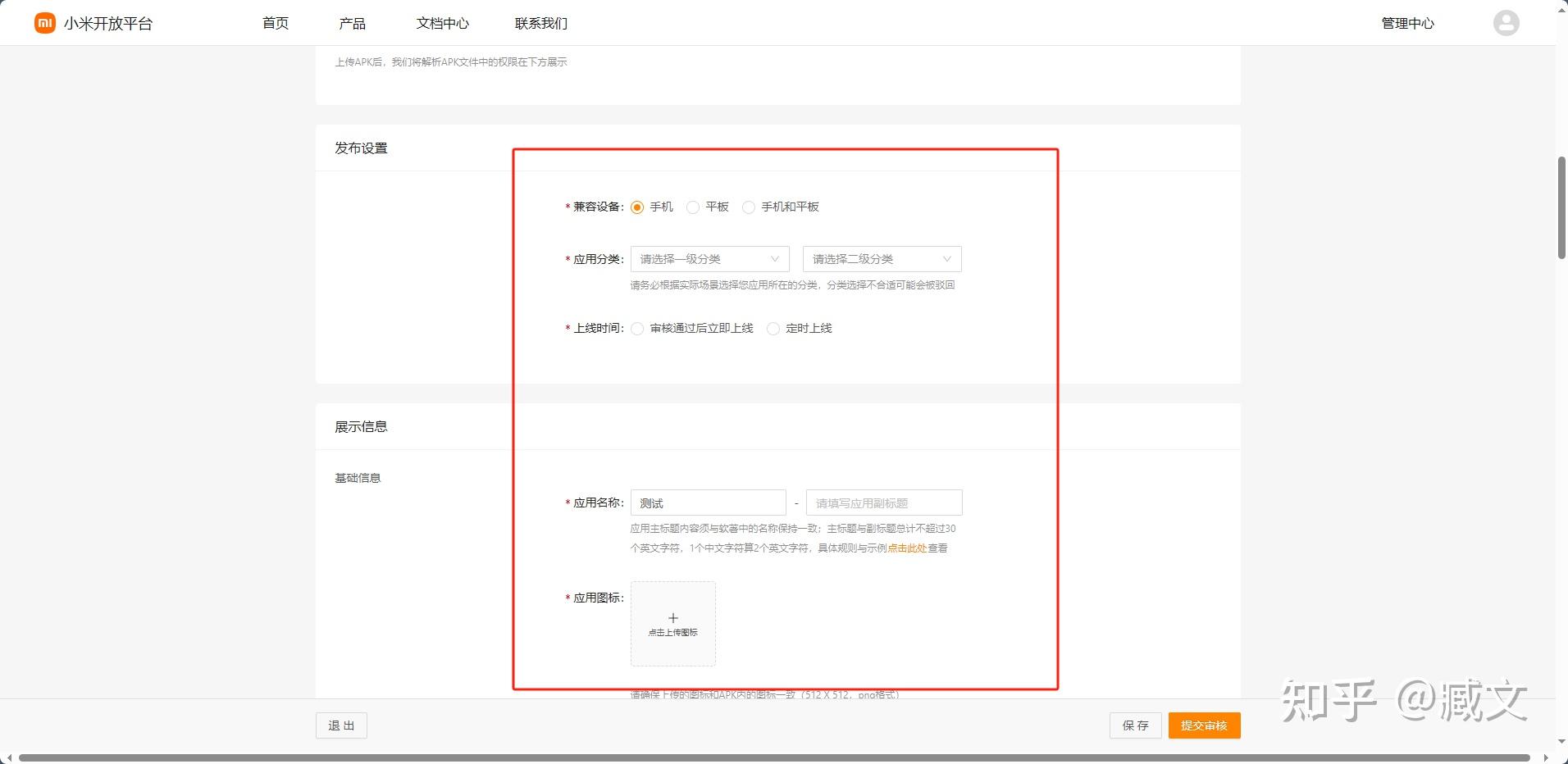This screenshot has height=764, width=1568.
Task: Click the upload icon to add app icon
Action: click(672, 623)
